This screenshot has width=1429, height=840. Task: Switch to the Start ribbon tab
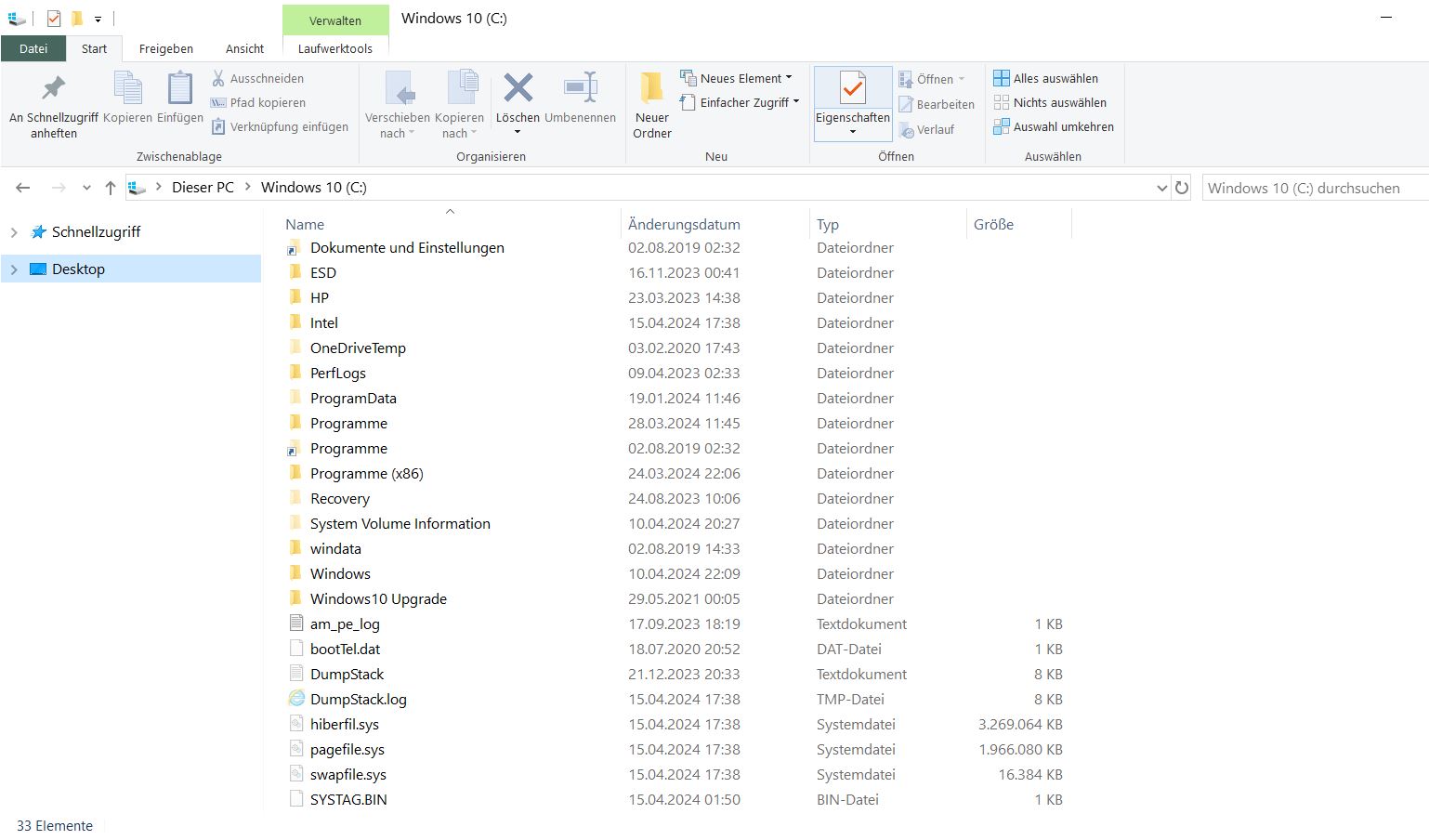pyautogui.click(x=94, y=48)
